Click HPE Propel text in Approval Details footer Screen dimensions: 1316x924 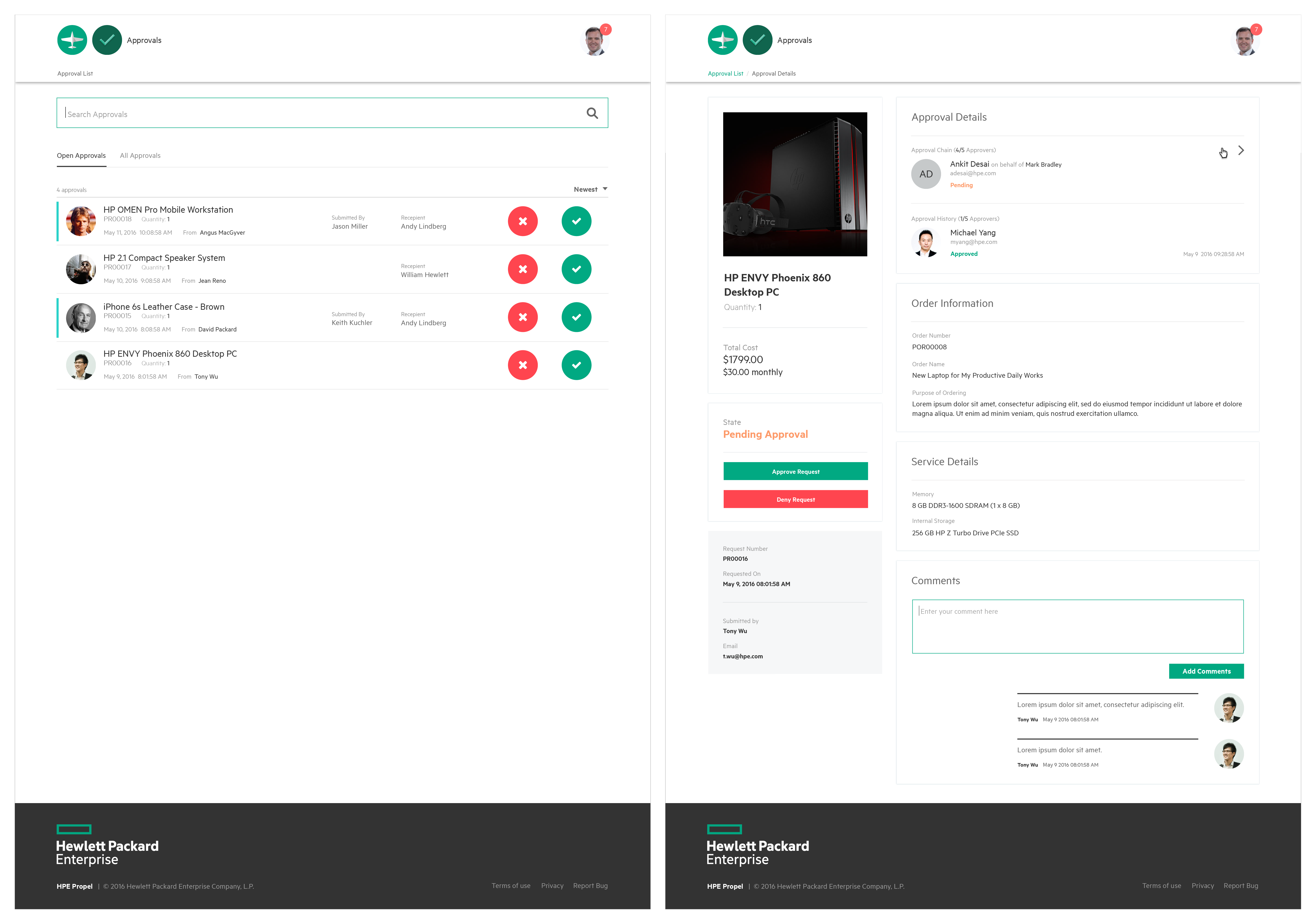click(x=725, y=887)
